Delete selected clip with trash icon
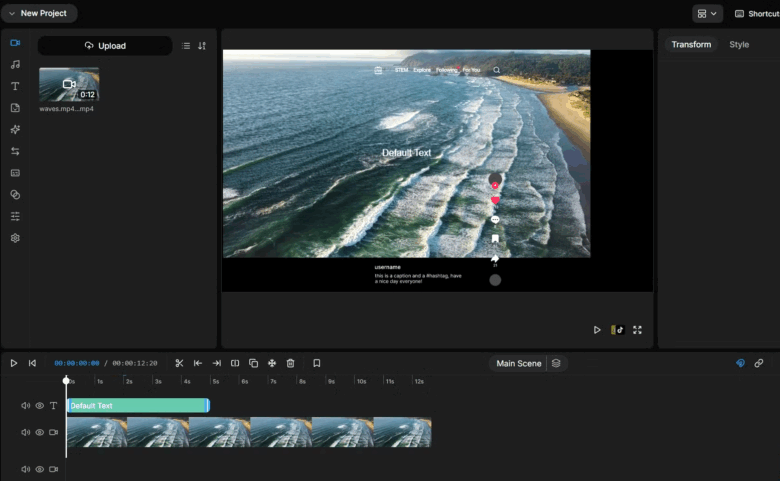The image size is (780, 481). [x=290, y=363]
